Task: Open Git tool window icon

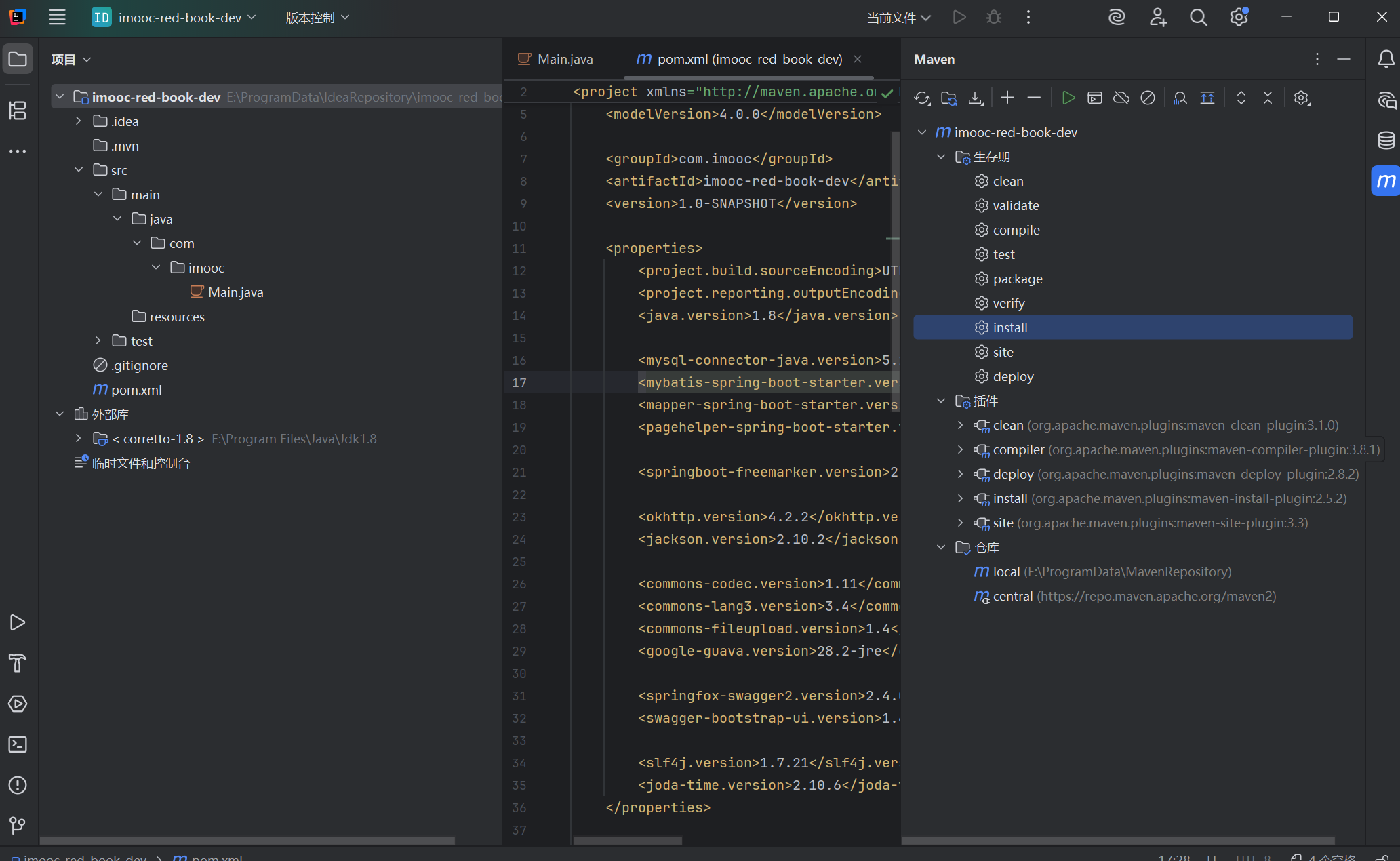Action: click(x=18, y=825)
